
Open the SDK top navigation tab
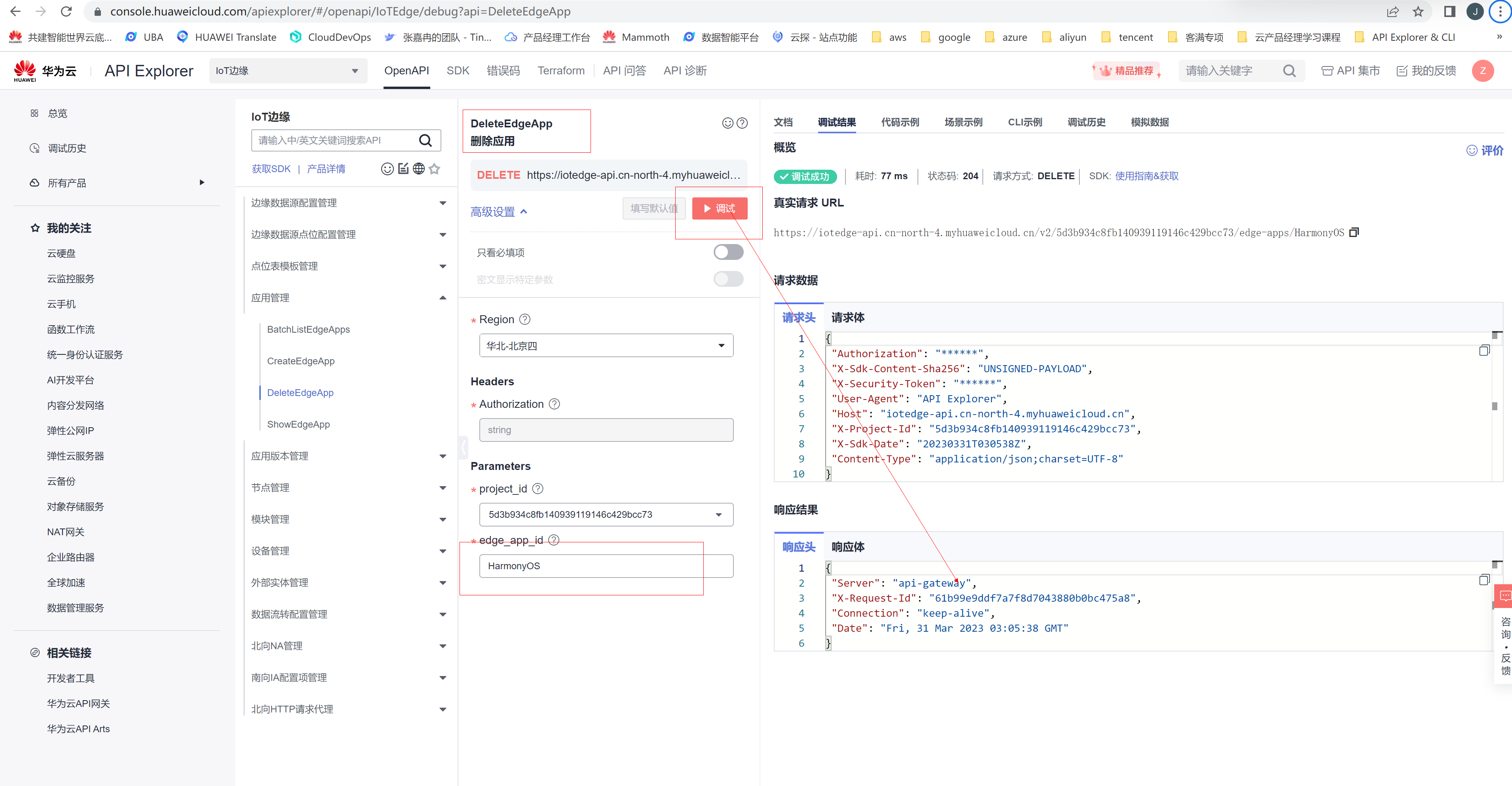[457, 71]
